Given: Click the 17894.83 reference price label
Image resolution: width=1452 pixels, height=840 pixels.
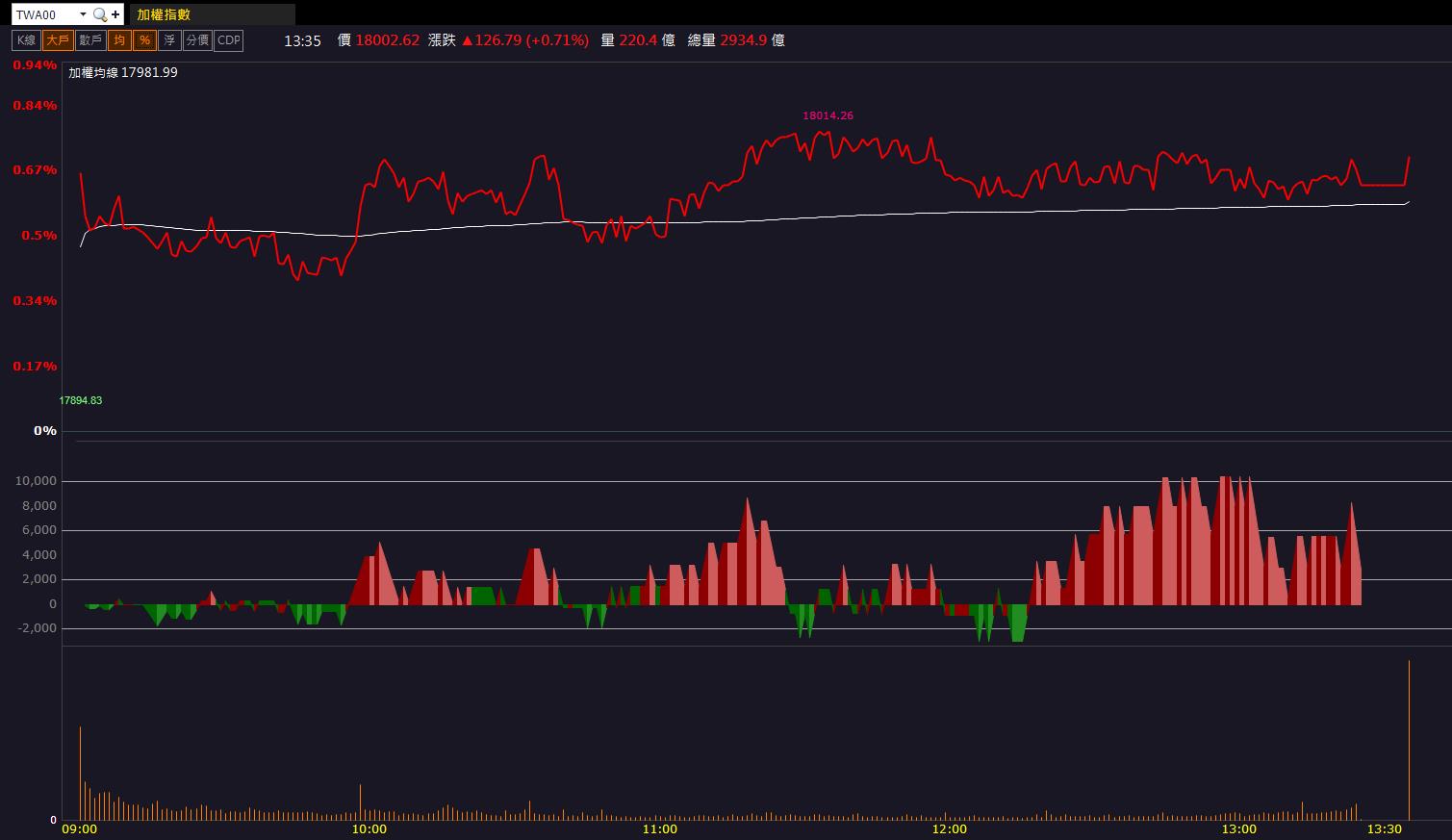Looking at the screenshot, I should pyautogui.click(x=81, y=400).
